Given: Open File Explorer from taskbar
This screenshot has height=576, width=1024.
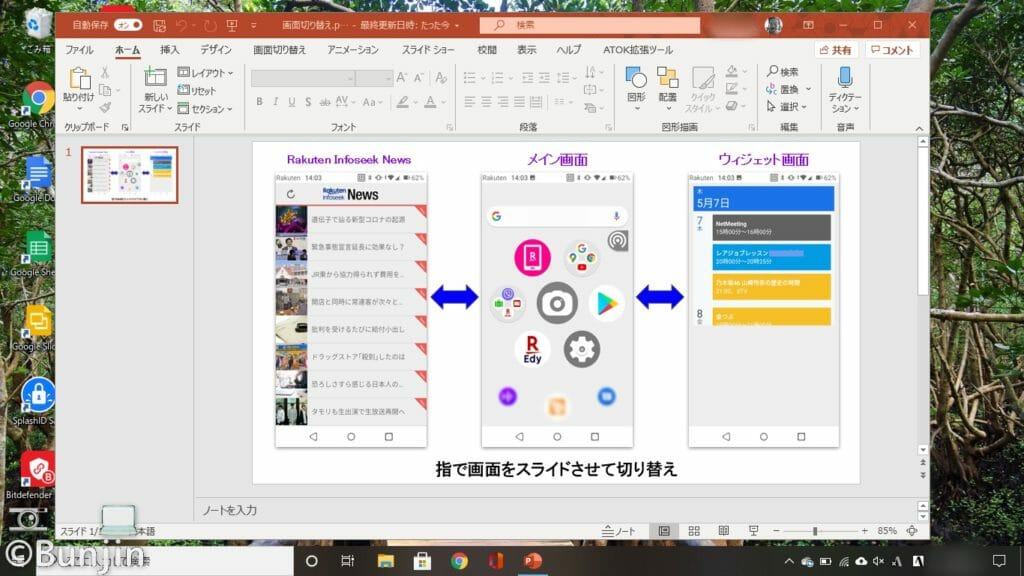Looking at the screenshot, I should 385,561.
